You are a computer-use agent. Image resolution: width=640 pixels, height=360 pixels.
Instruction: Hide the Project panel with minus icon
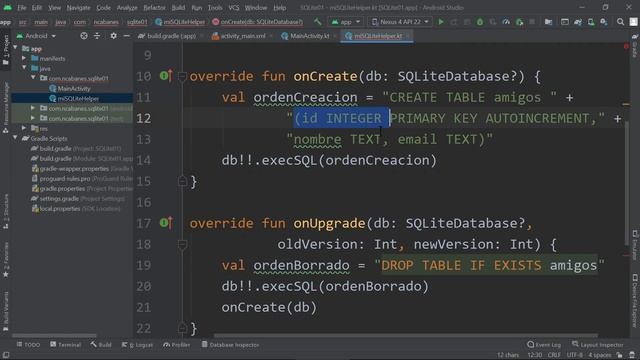[127, 36]
